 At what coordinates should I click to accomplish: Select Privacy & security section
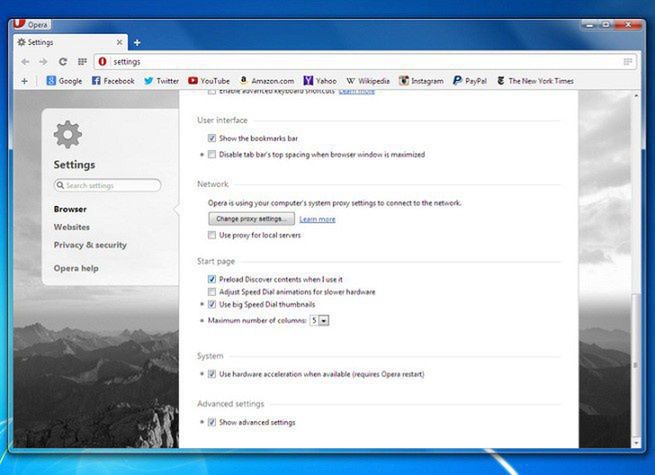(x=90, y=245)
